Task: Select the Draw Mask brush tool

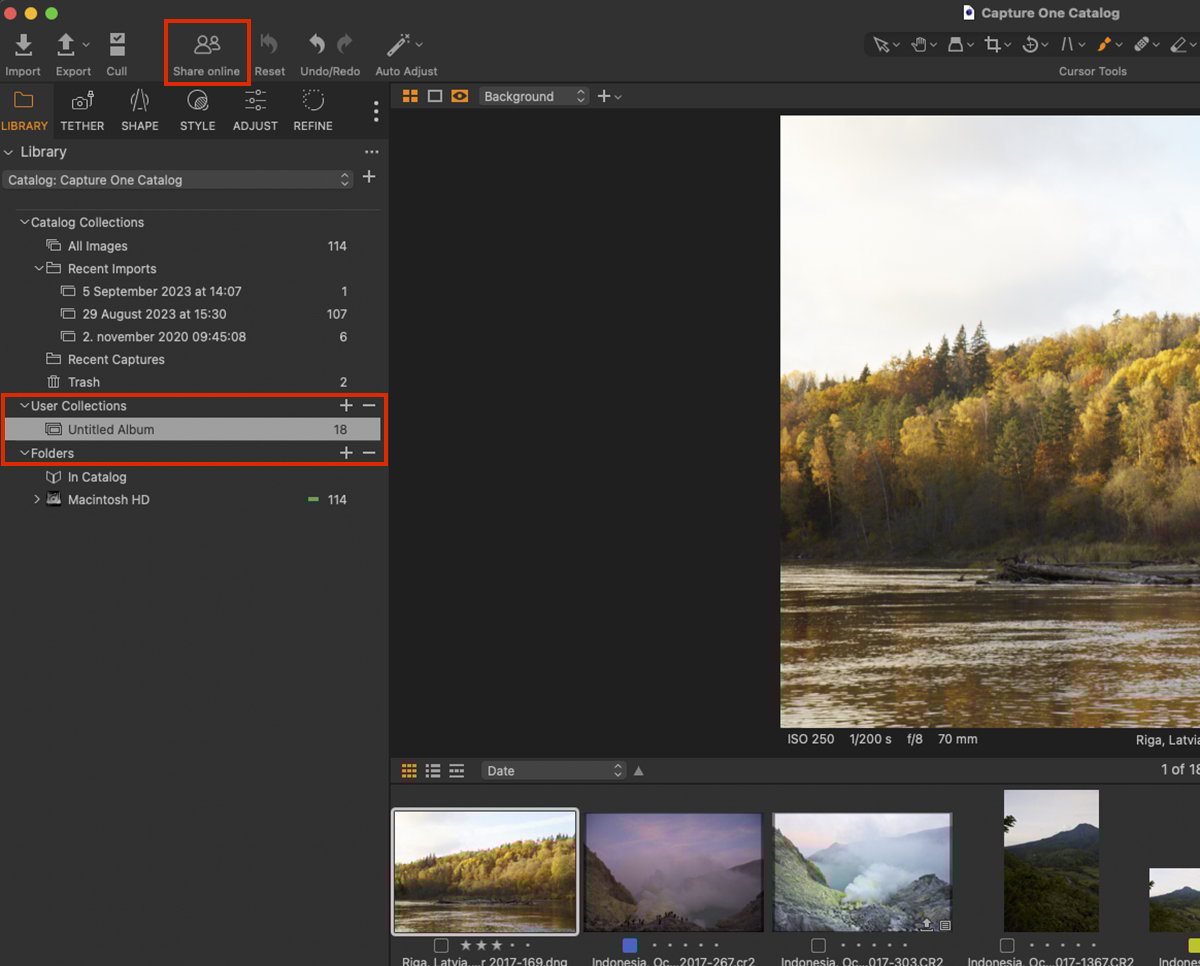Action: 1106,45
